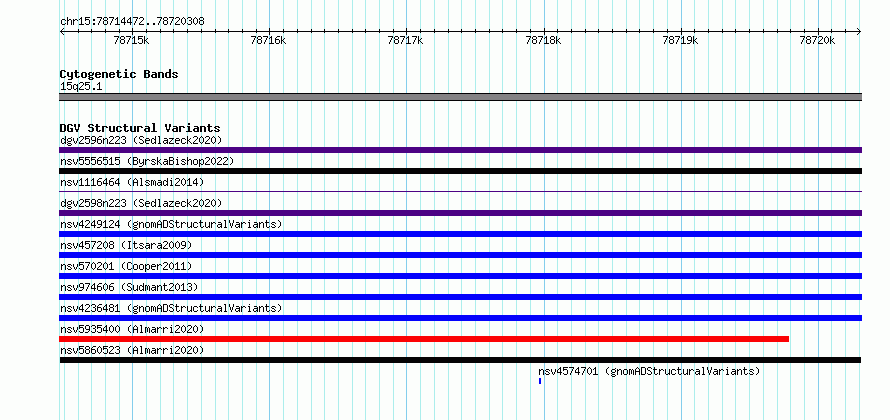Click the small blue marker for nsv4574701

pos(540,381)
